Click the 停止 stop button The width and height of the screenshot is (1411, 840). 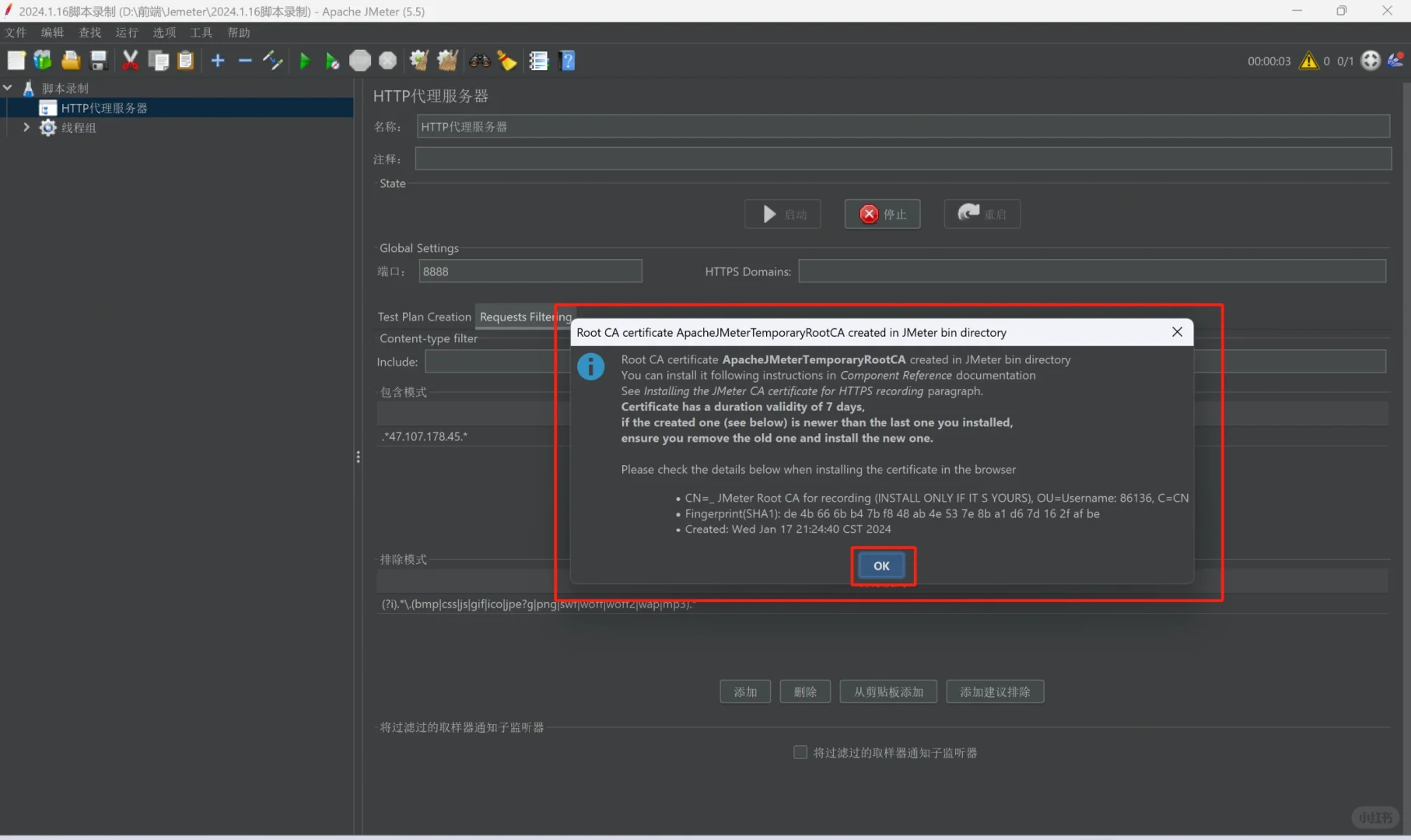coord(882,214)
